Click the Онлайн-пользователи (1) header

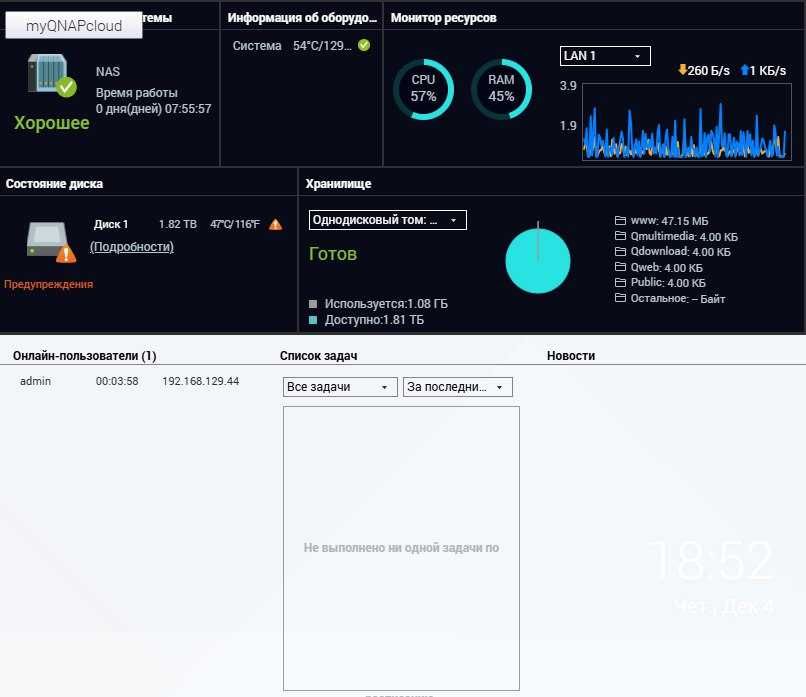(84, 356)
